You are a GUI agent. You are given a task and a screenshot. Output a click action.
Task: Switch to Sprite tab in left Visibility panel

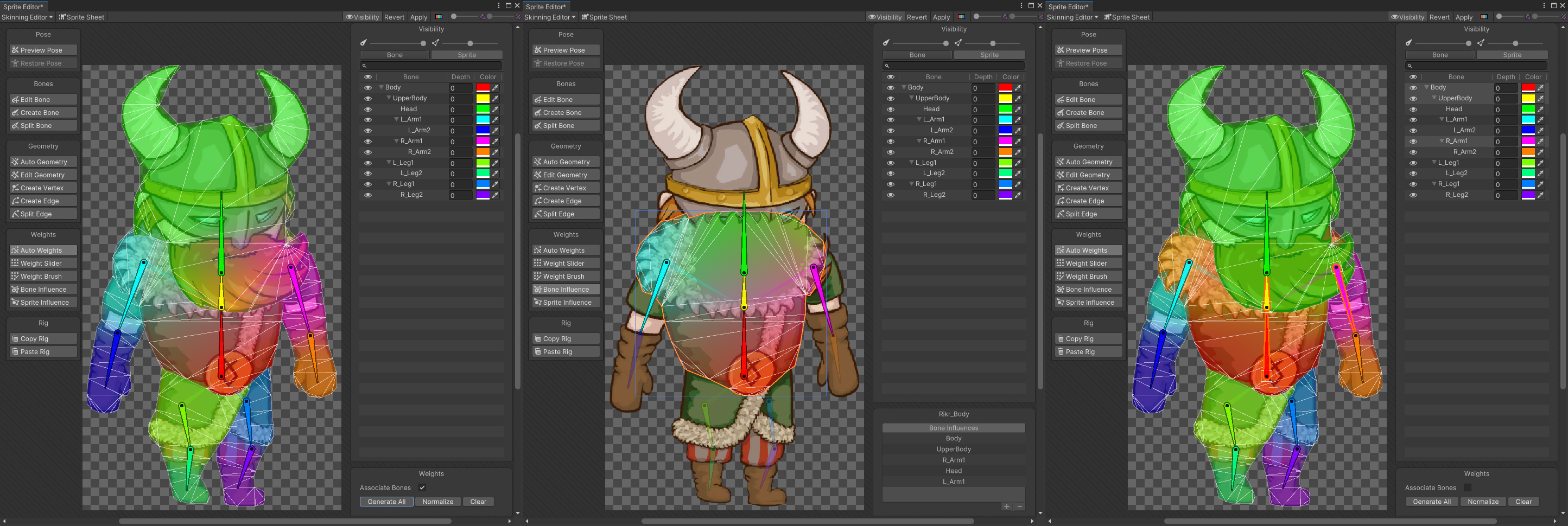[x=467, y=55]
